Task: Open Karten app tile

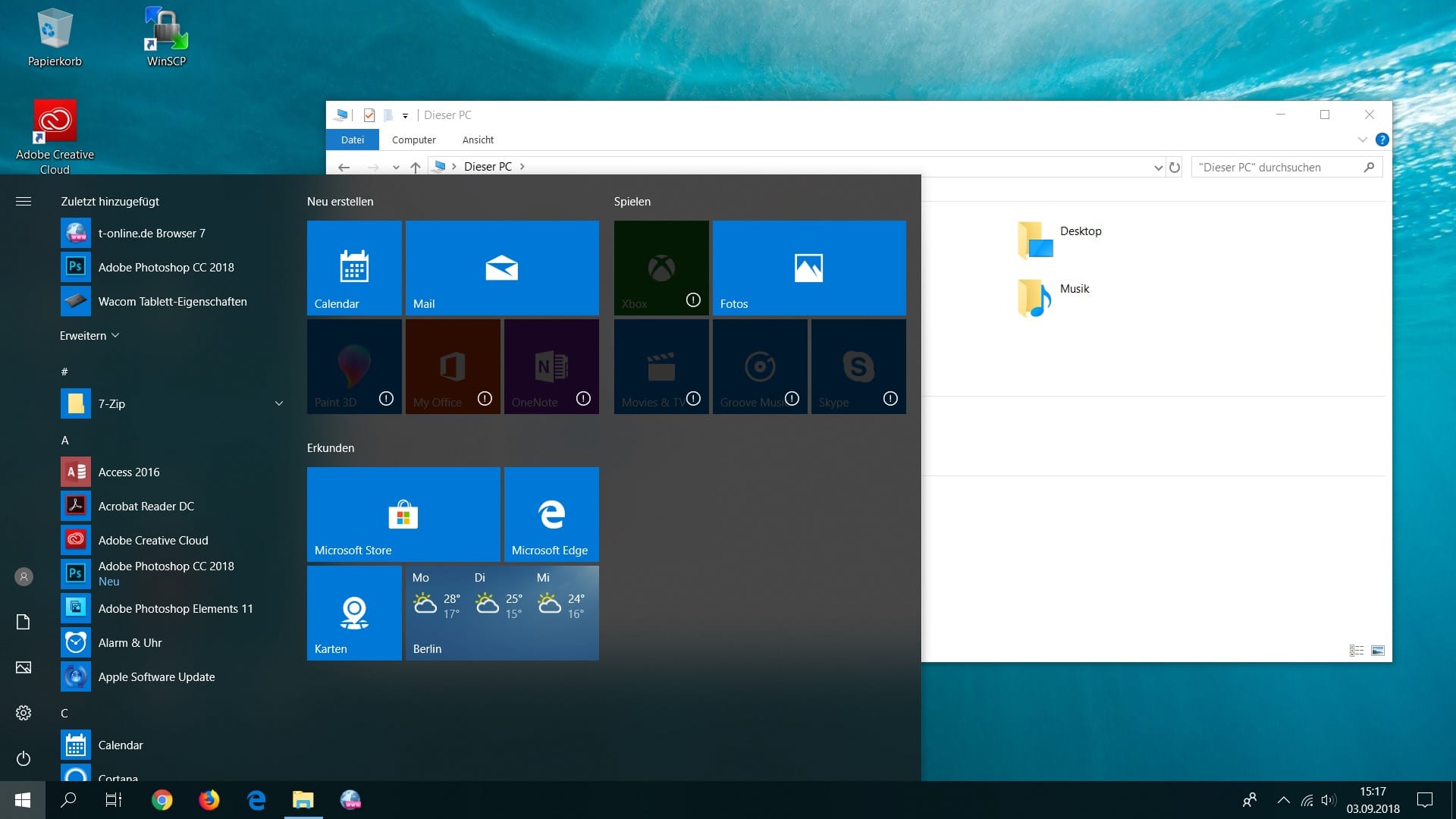Action: [x=354, y=612]
